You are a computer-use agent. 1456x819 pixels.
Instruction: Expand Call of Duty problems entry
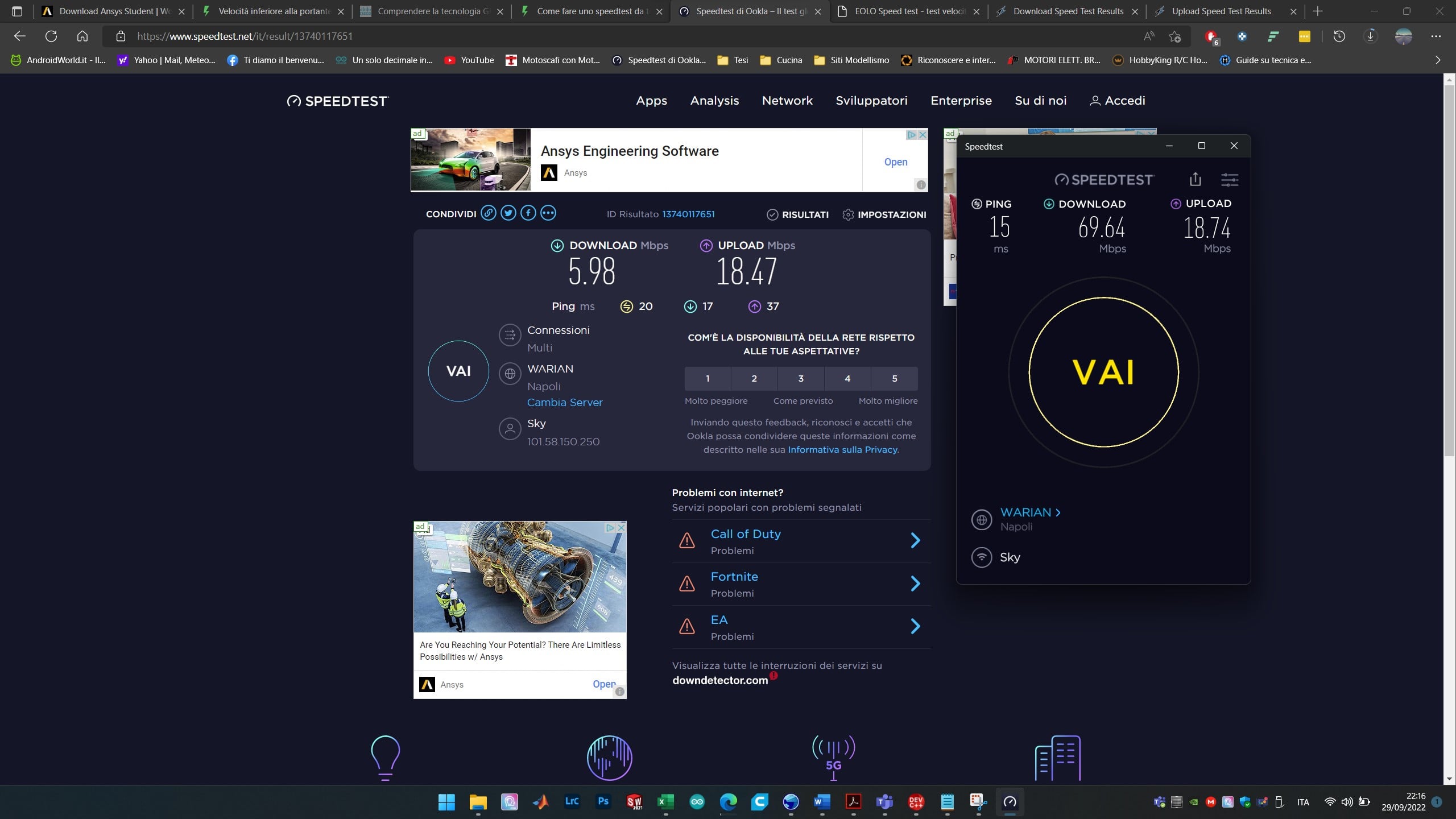(x=801, y=541)
